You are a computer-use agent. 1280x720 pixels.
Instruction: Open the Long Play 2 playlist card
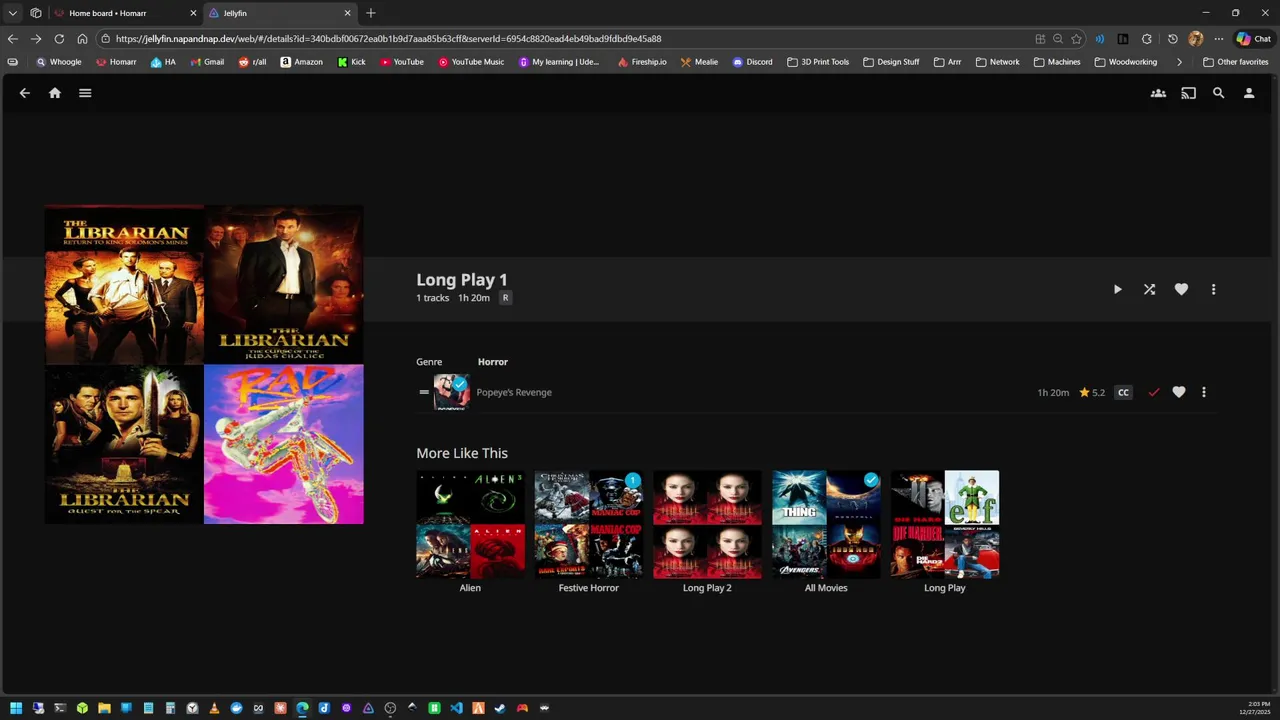[x=707, y=524]
